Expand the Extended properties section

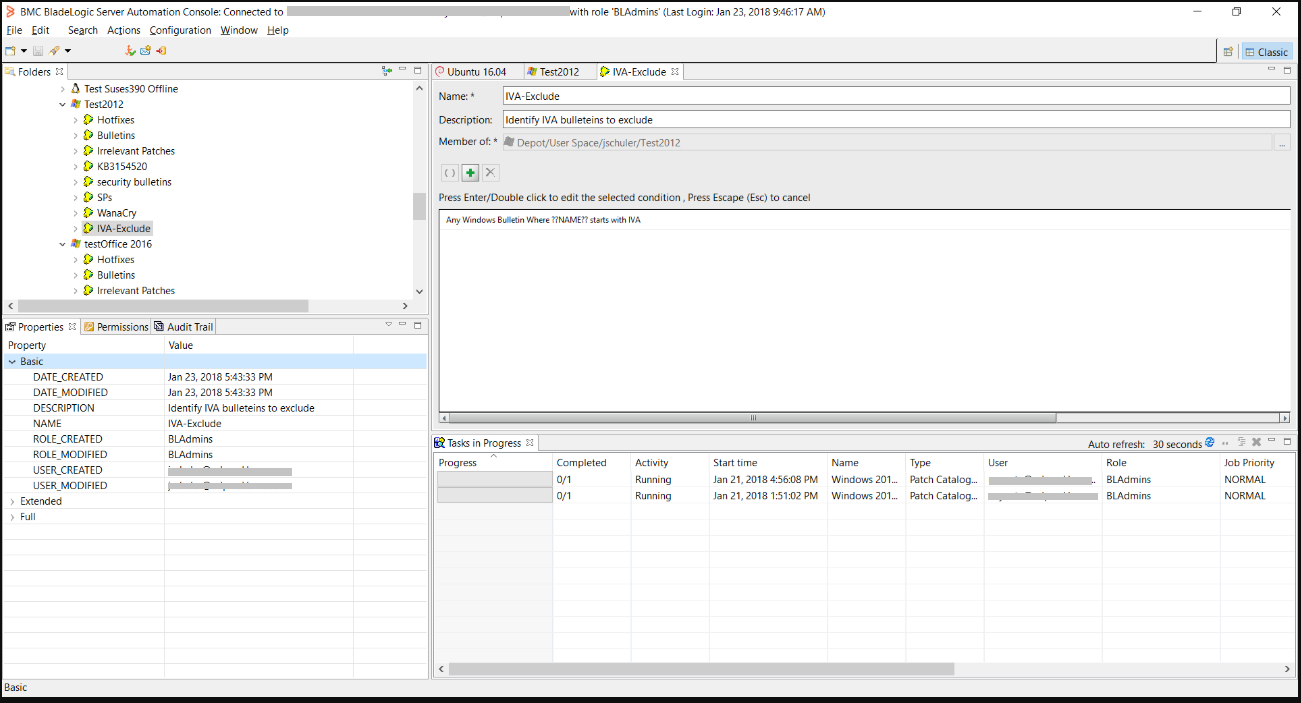coord(12,501)
